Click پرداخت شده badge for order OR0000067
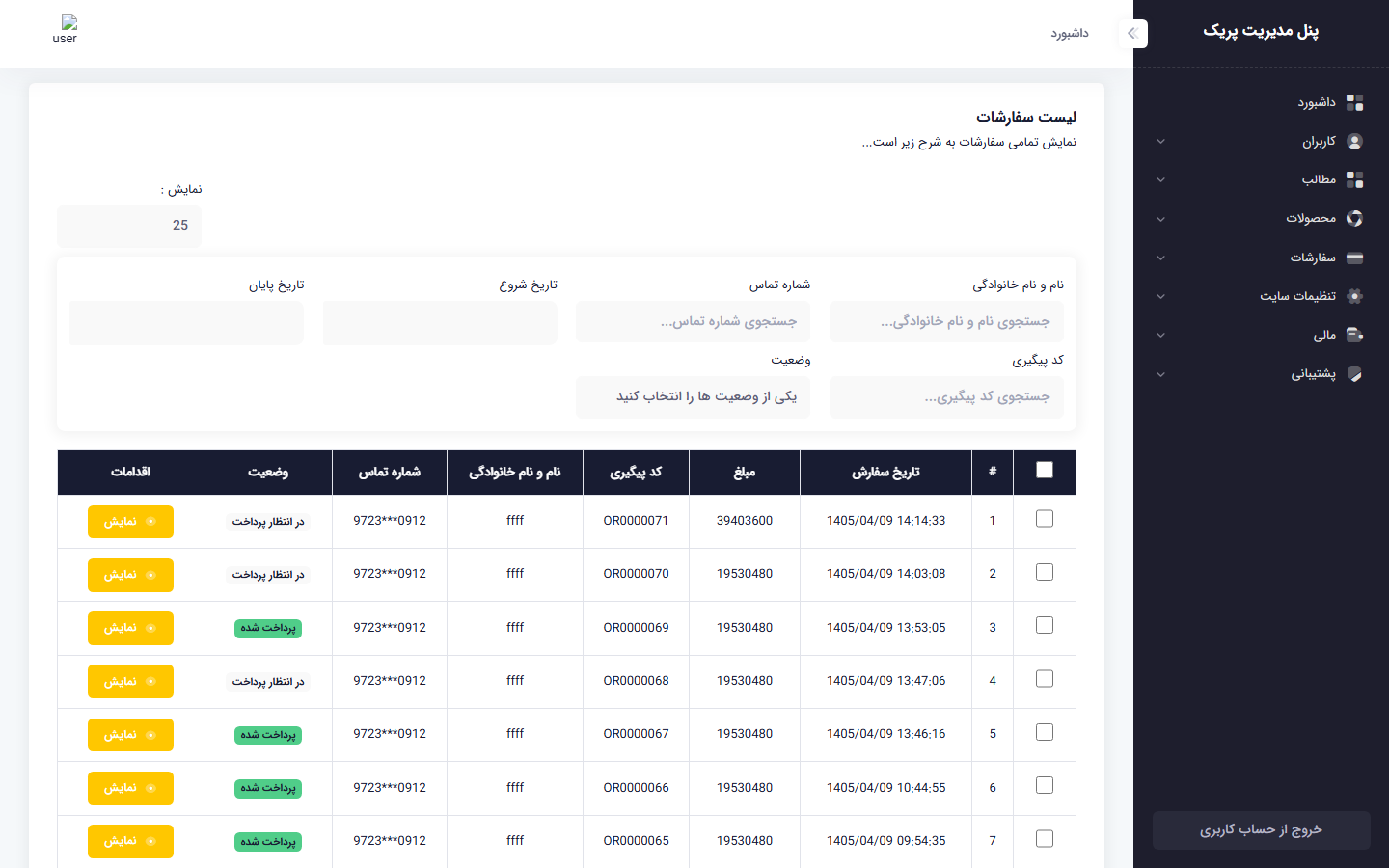This screenshot has width=1389, height=868. tap(268, 735)
